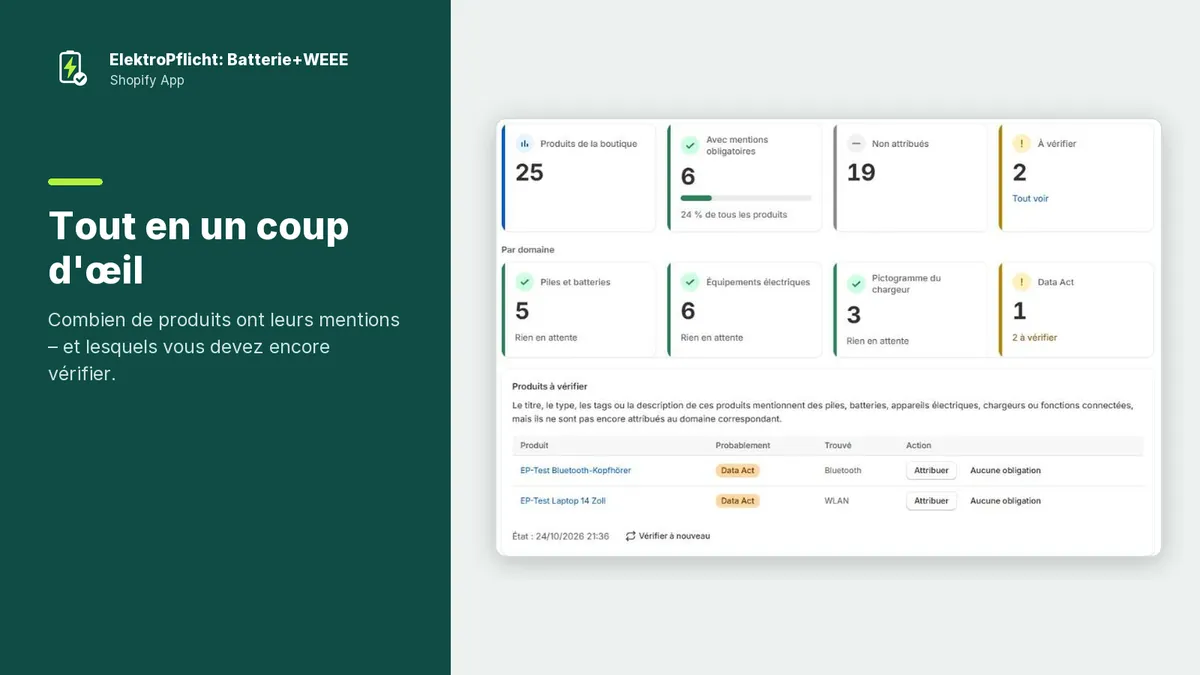1200x675 pixels.
Task: Choose Aucune obligation for Laptop 14 Zoll row
Action: tap(1005, 501)
